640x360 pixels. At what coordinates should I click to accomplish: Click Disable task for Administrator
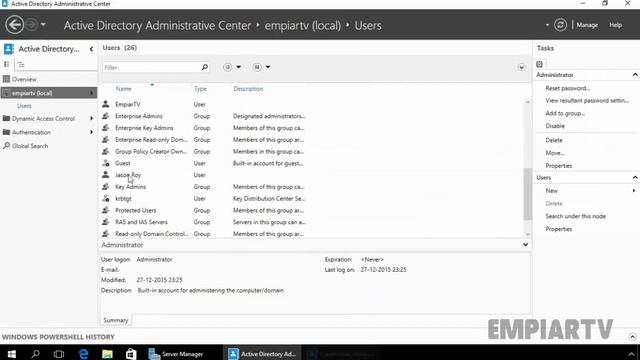[555, 126]
